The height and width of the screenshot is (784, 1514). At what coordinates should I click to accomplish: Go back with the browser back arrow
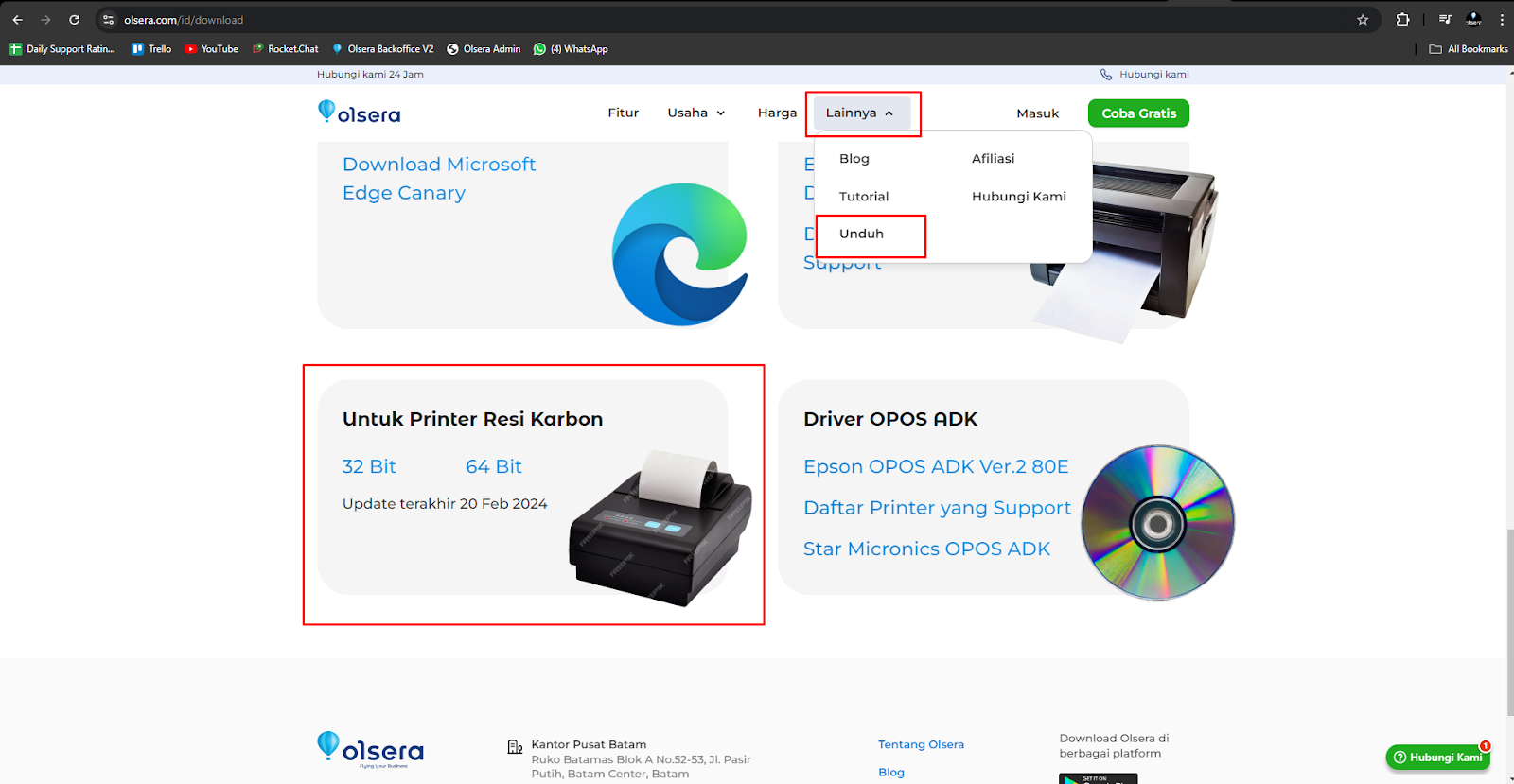(17, 20)
